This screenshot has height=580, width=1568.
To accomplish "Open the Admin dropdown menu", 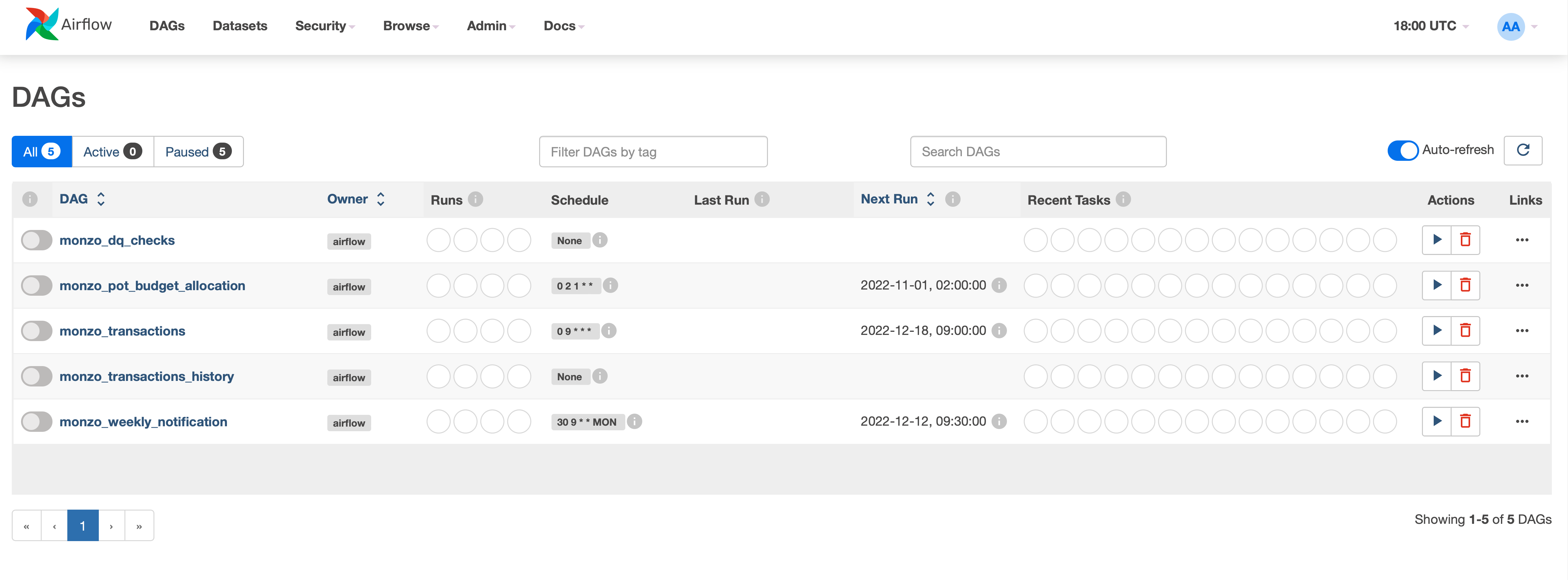I will (x=491, y=26).
